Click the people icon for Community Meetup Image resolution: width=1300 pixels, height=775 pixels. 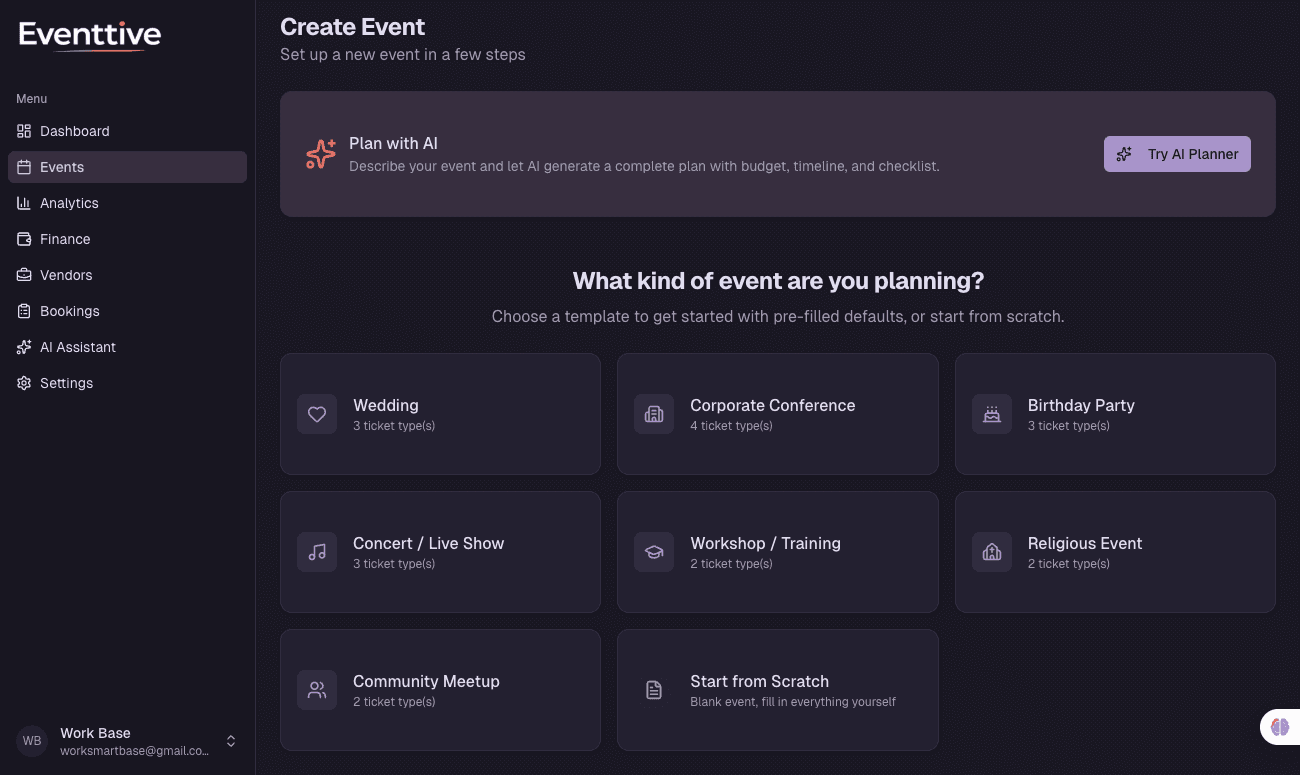[x=317, y=690]
